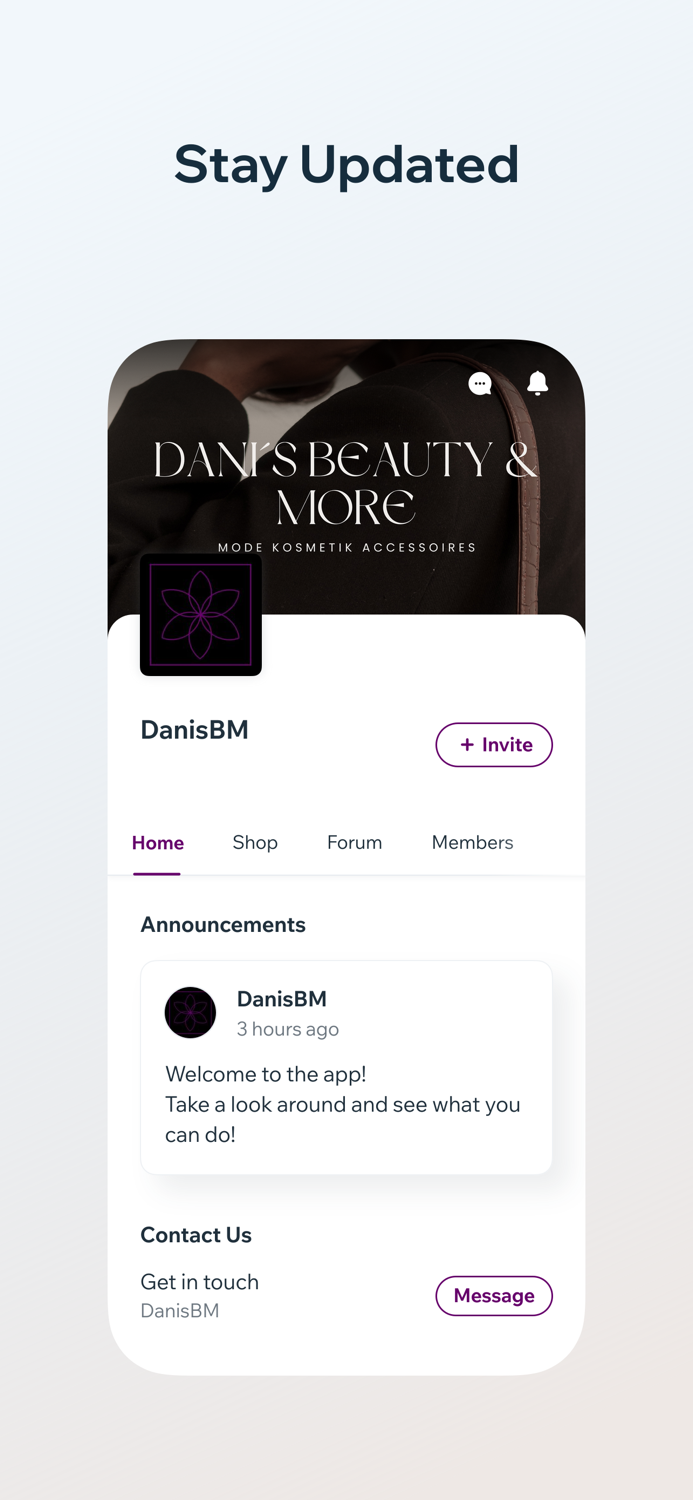Click DanisBM under Get in touch

pos(180,1310)
